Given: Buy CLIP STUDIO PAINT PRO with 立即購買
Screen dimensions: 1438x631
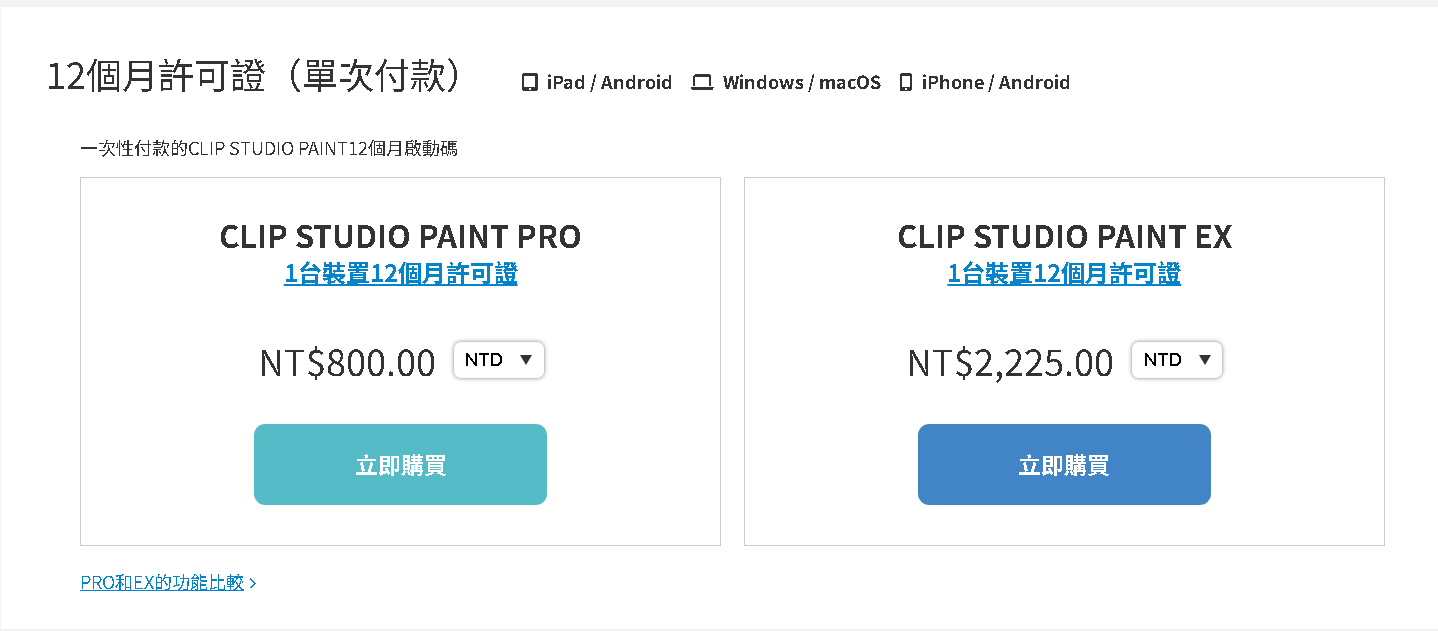Looking at the screenshot, I should [400, 465].
